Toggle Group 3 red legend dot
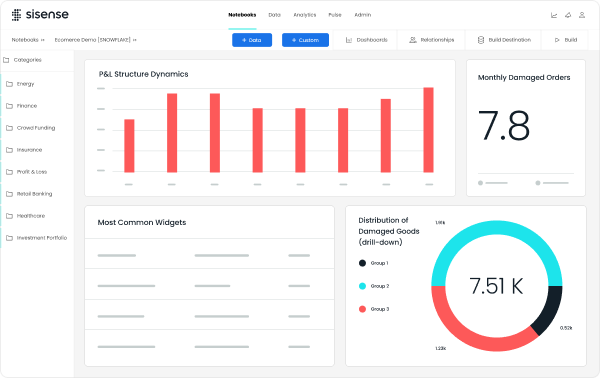Viewport: 600px width, 378px height. (362, 309)
